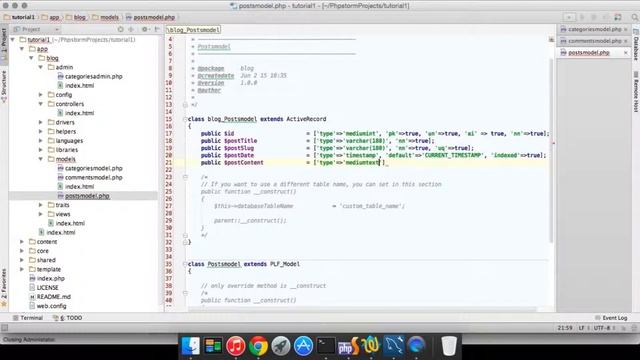Collapse the controllers folder
This screenshot has width=640, height=360.
[x=41, y=104]
